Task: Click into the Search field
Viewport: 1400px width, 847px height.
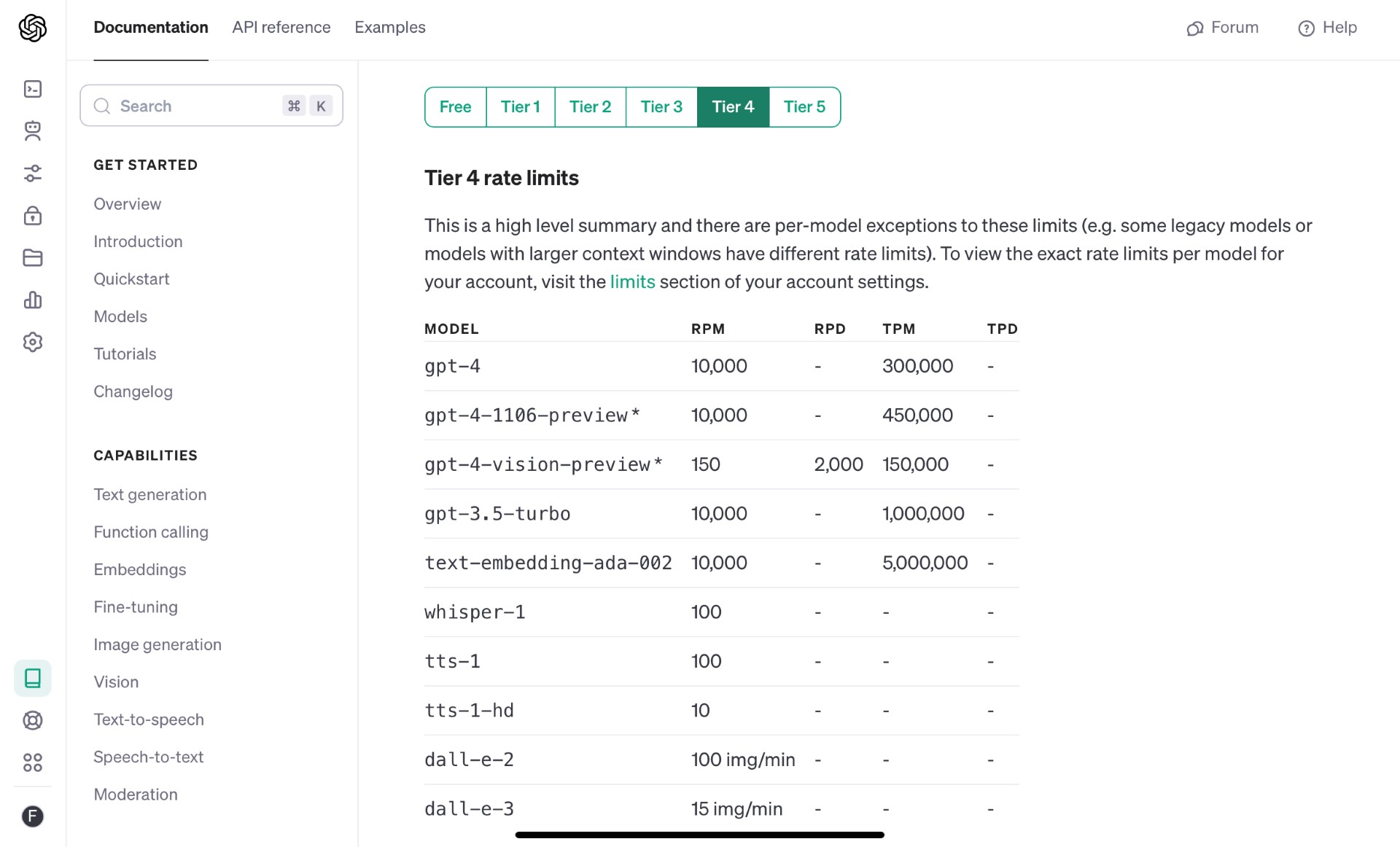Action: pyautogui.click(x=211, y=106)
